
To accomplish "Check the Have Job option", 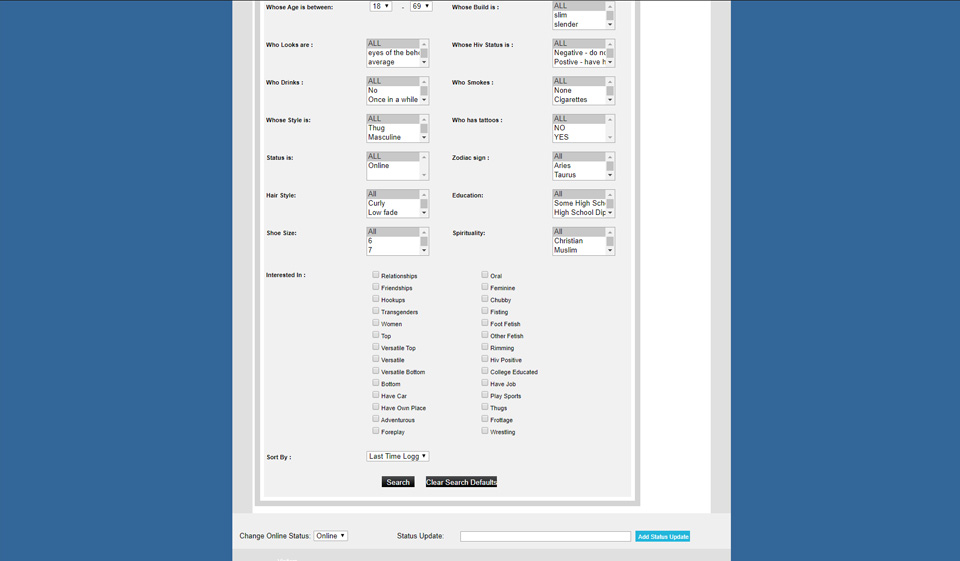I will (x=485, y=383).
